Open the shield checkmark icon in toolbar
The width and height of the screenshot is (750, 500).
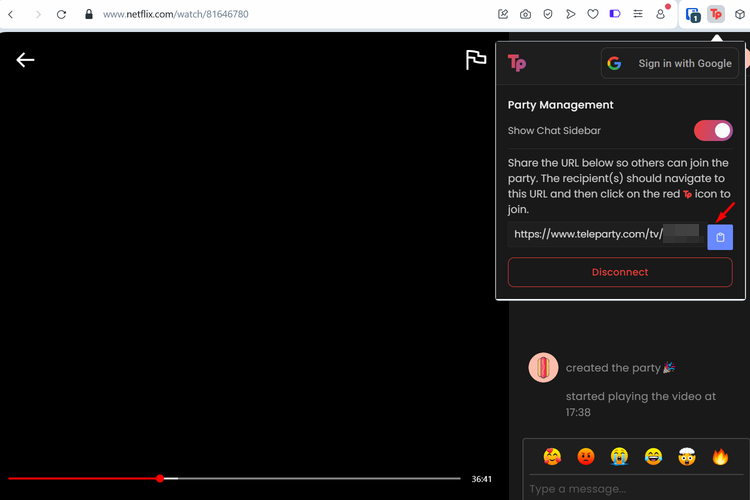point(548,14)
